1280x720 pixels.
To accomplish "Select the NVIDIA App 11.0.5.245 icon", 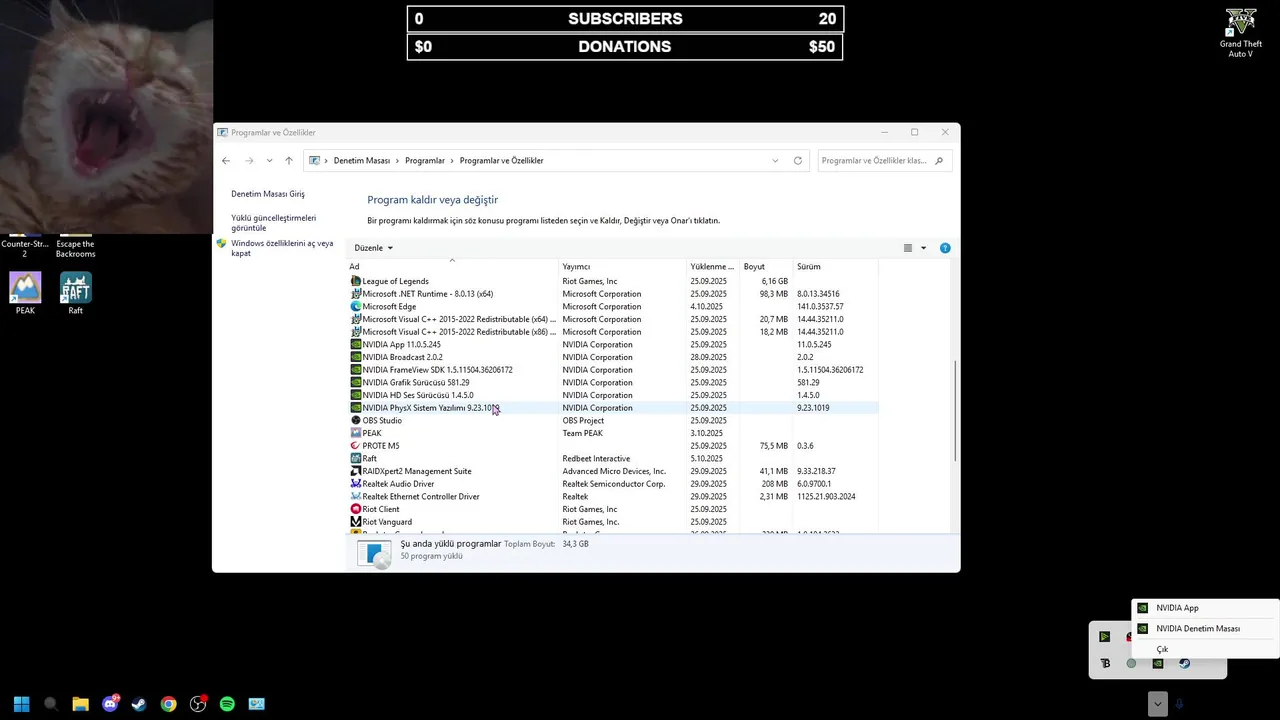I will 356,345.
